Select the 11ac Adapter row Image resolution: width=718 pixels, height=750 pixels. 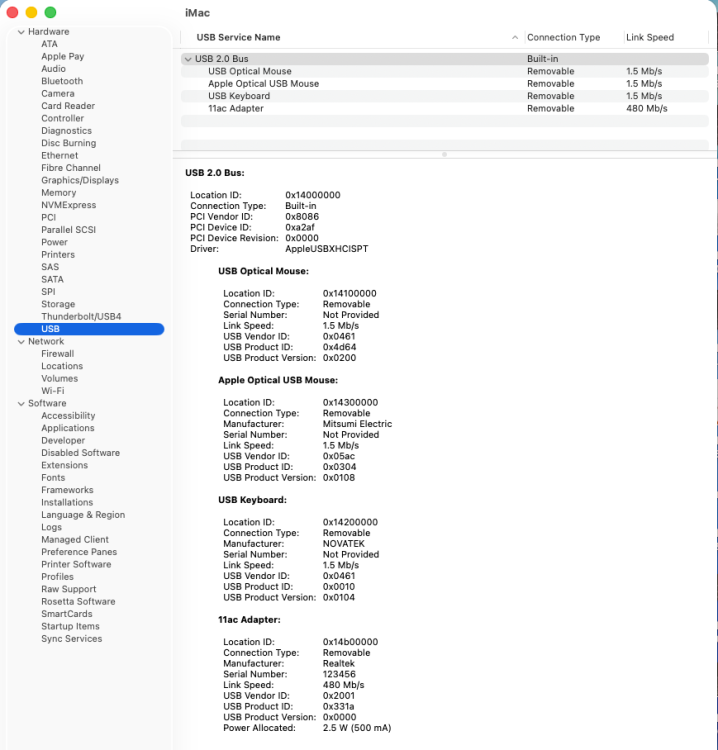tap(444, 109)
